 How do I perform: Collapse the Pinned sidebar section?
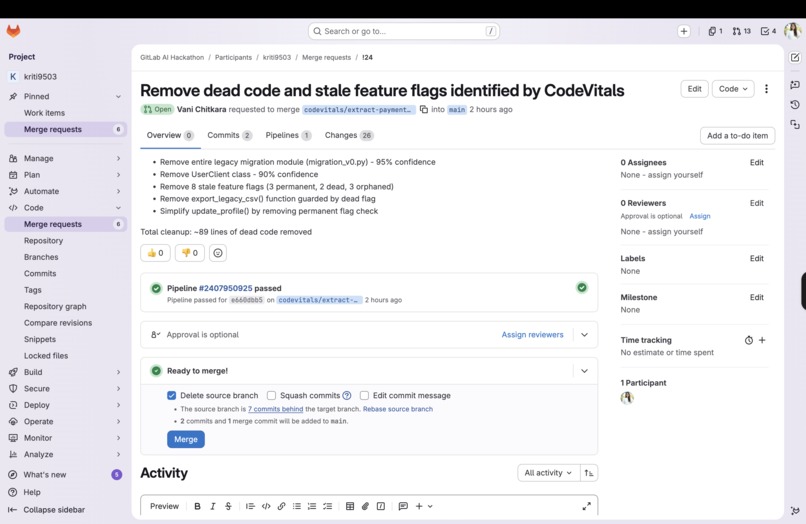(x=118, y=97)
